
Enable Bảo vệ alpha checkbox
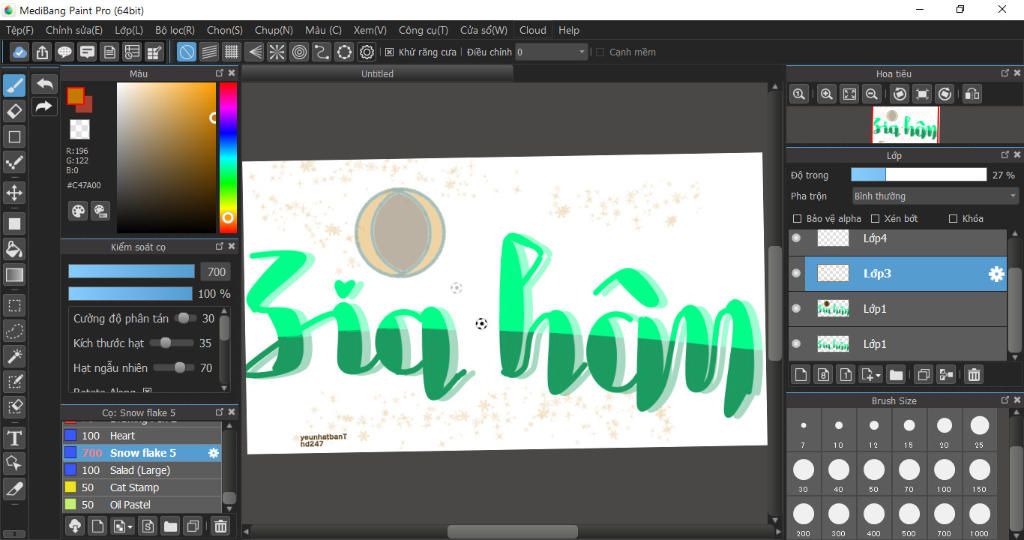tap(797, 219)
